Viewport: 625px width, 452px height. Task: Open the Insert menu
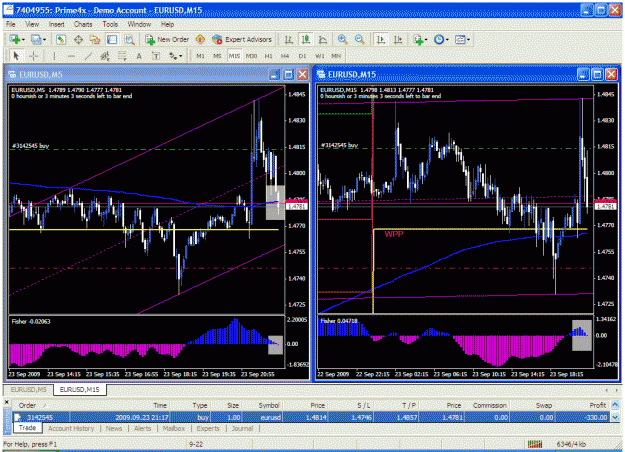tap(56, 24)
